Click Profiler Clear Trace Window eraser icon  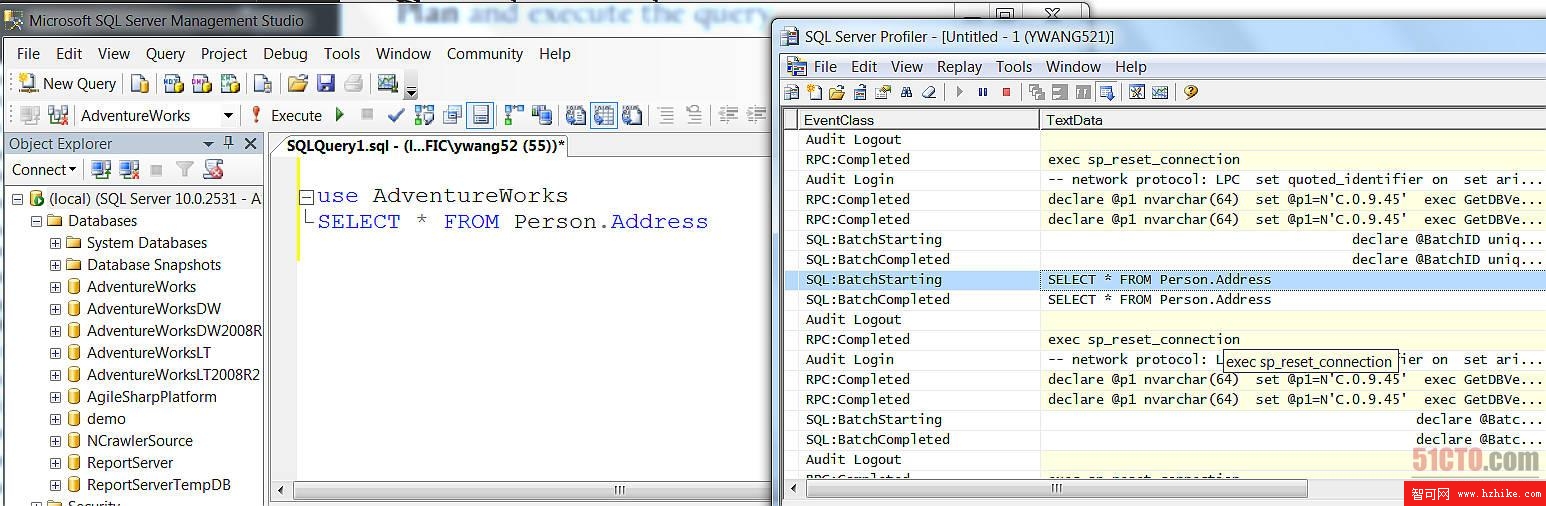tap(929, 92)
